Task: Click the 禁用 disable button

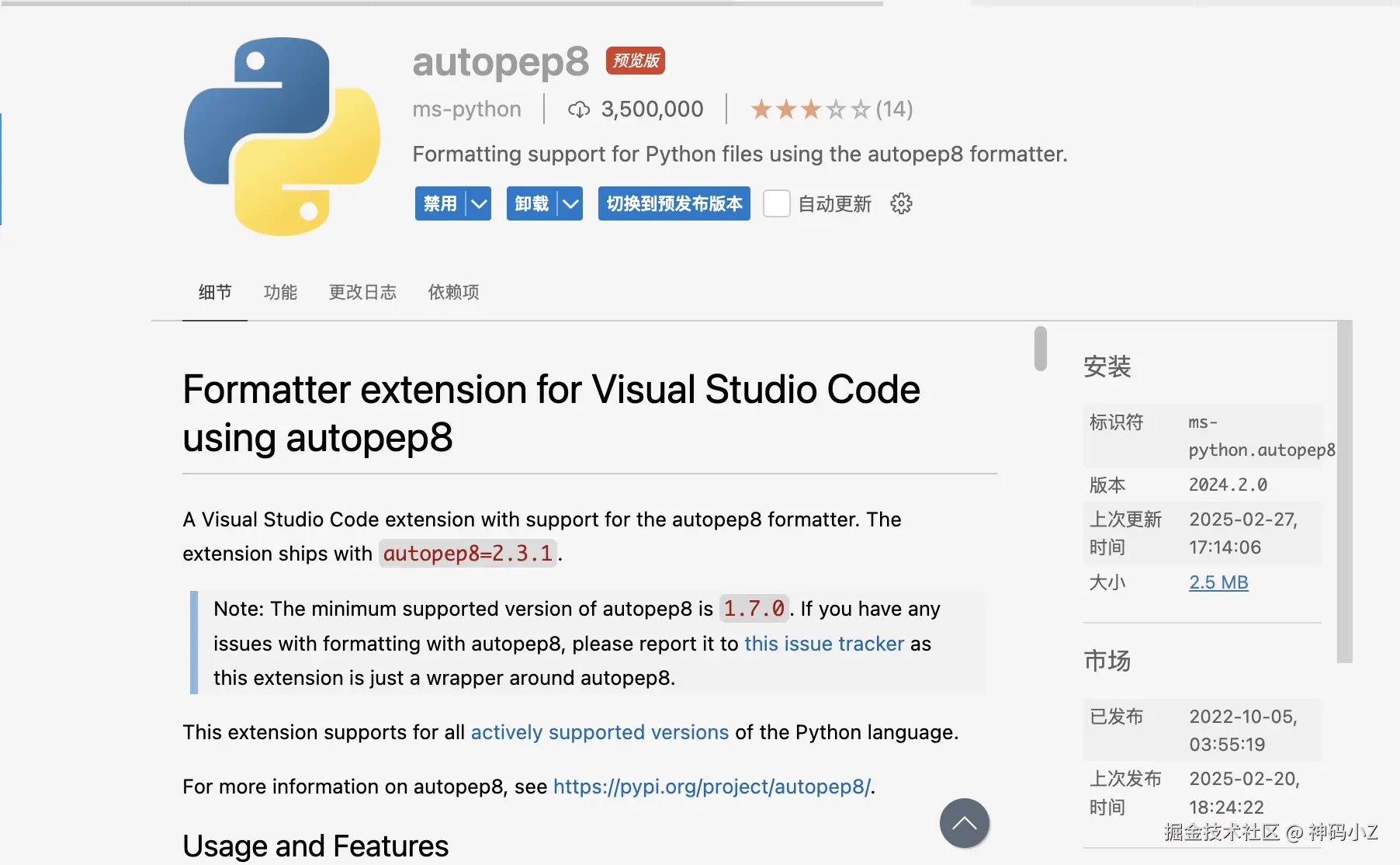Action: [x=440, y=204]
